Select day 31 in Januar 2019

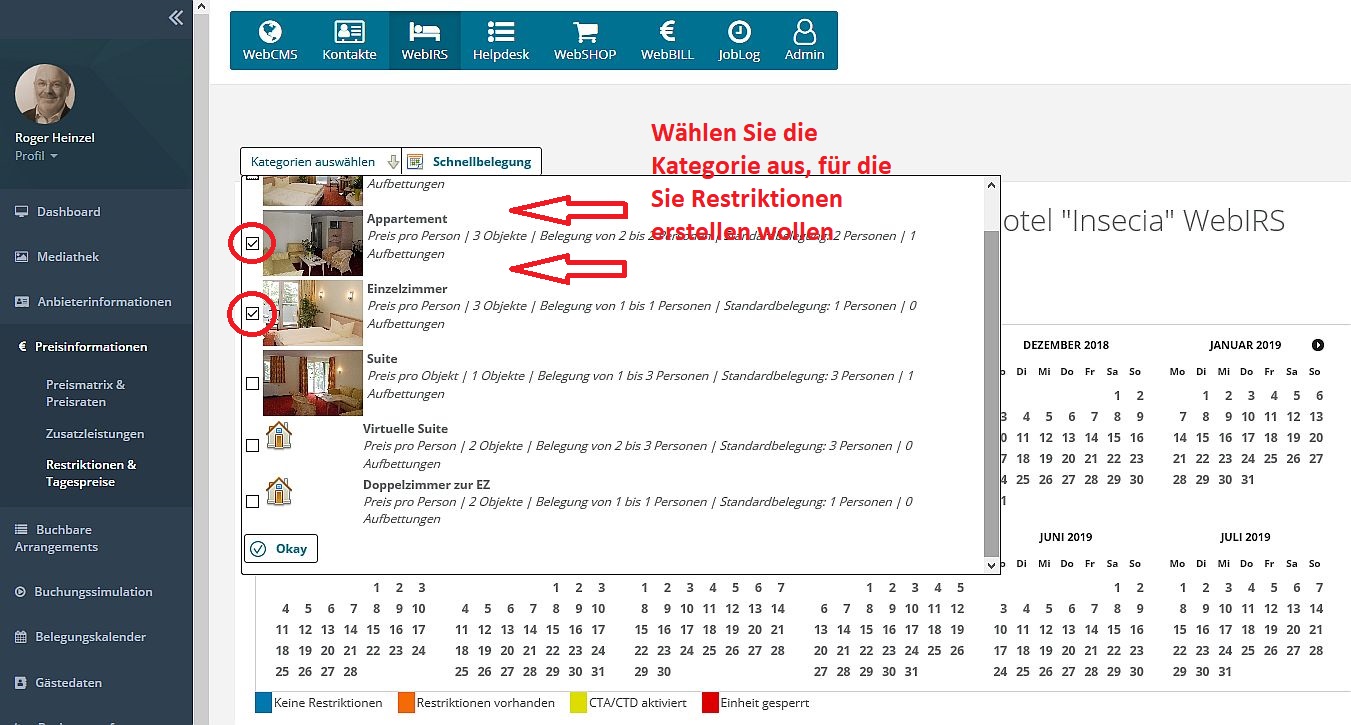1246,479
